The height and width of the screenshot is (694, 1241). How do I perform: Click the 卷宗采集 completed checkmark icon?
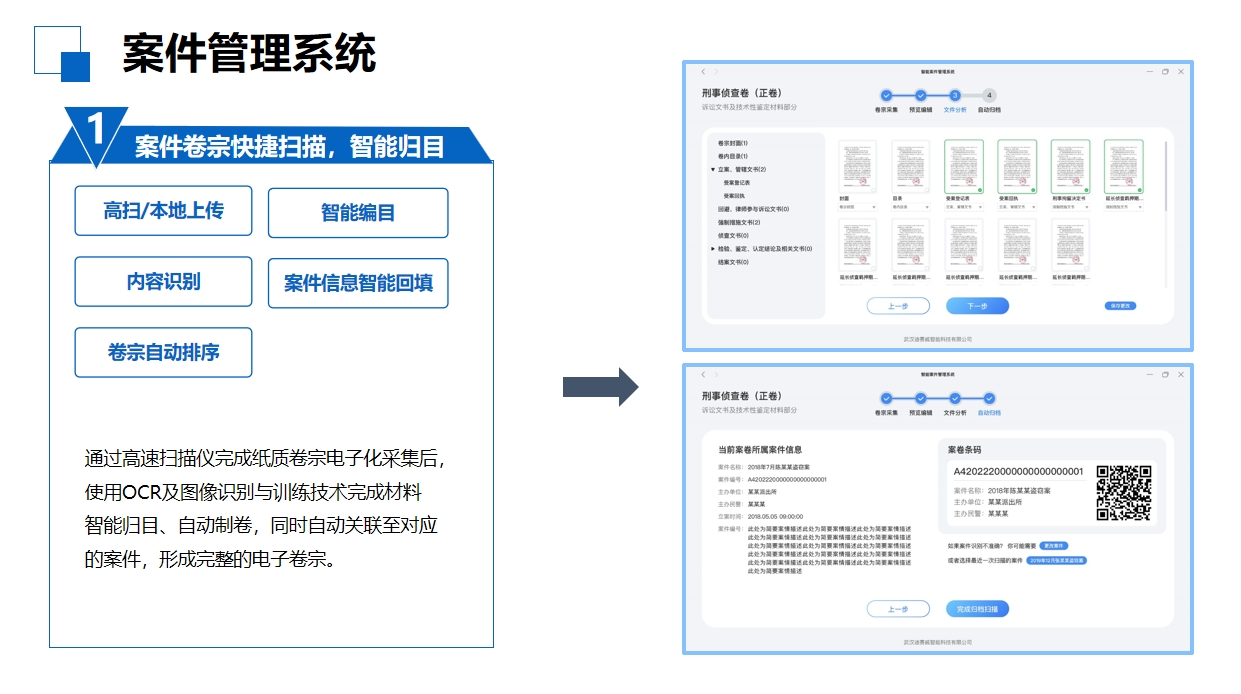pos(886,96)
